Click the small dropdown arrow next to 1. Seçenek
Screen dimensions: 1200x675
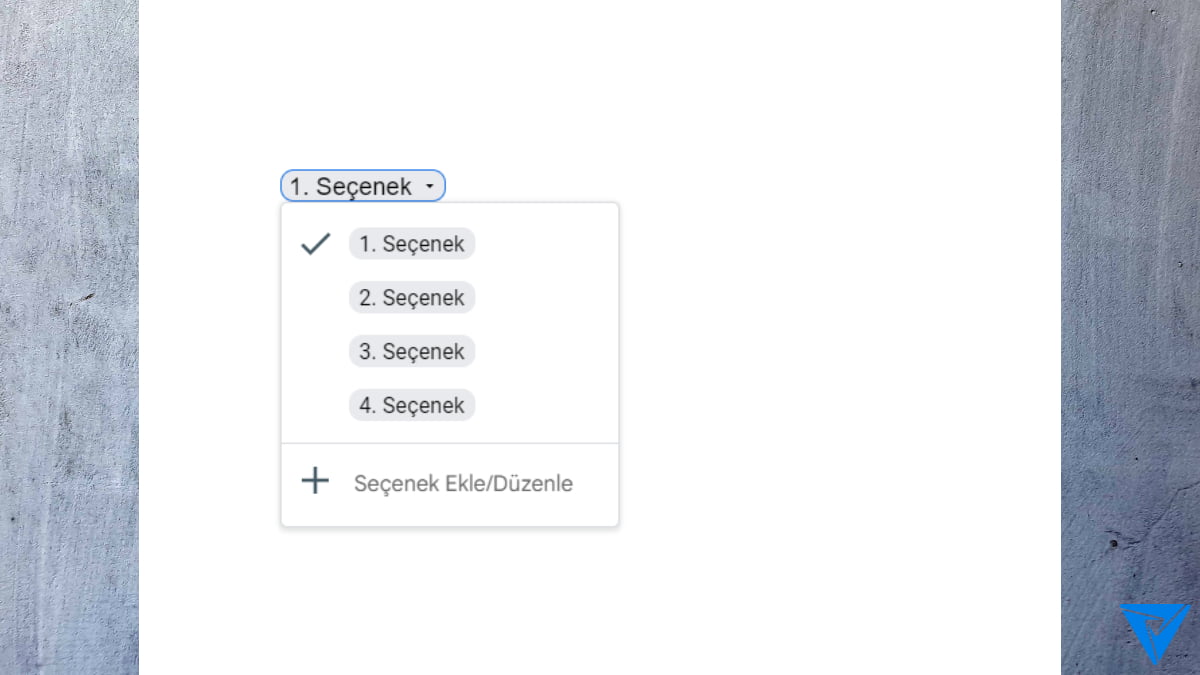tap(430, 186)
